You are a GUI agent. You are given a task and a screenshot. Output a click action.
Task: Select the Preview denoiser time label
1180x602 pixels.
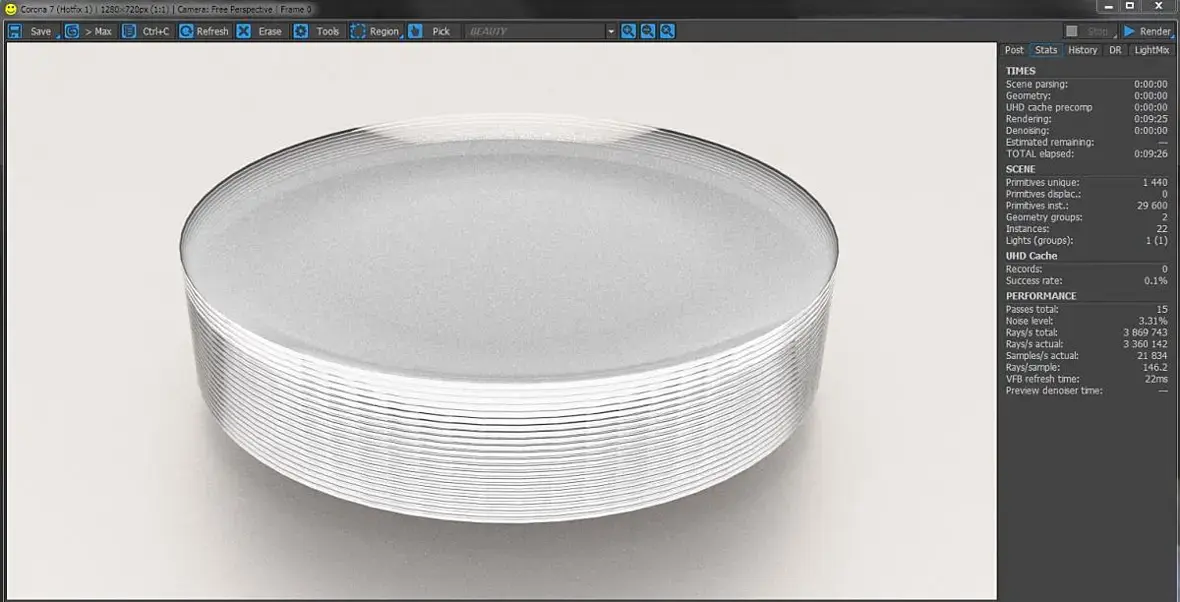pyautogui.click(x=1054, y=391)
